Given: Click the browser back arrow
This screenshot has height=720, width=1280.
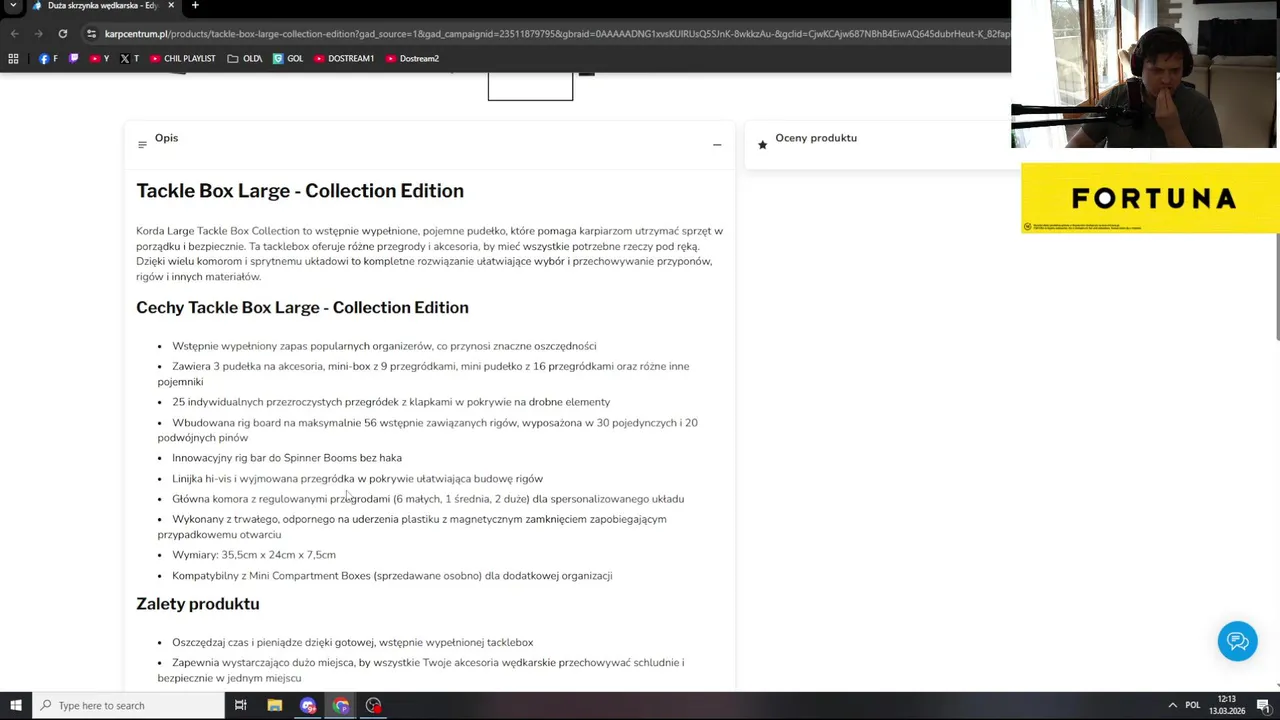Looking at the screenshot, I should pyautogui.click(x=14, y=33).
